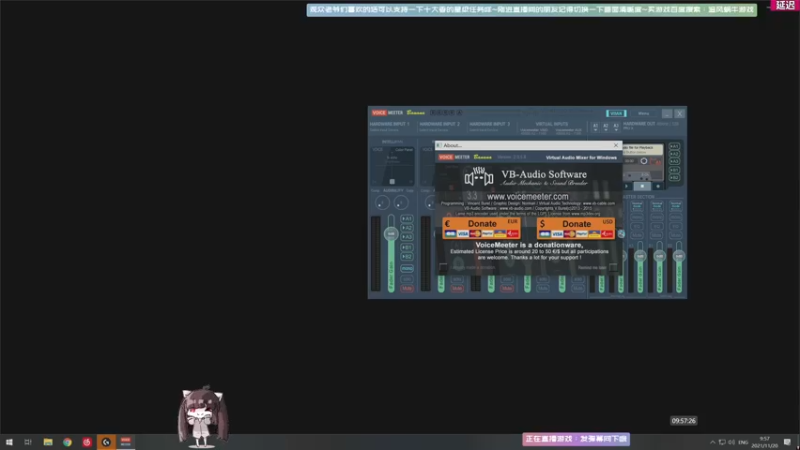Open the www.vb-cable.com link
This screenshot has height=450, width=800.
[599, 203]
